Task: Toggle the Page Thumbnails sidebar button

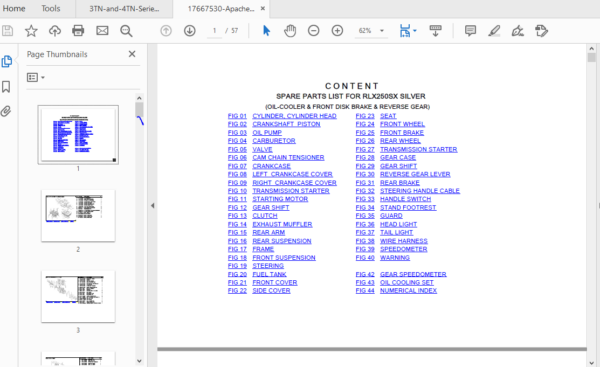Action: pyautogui.click(x=7, y=61)
